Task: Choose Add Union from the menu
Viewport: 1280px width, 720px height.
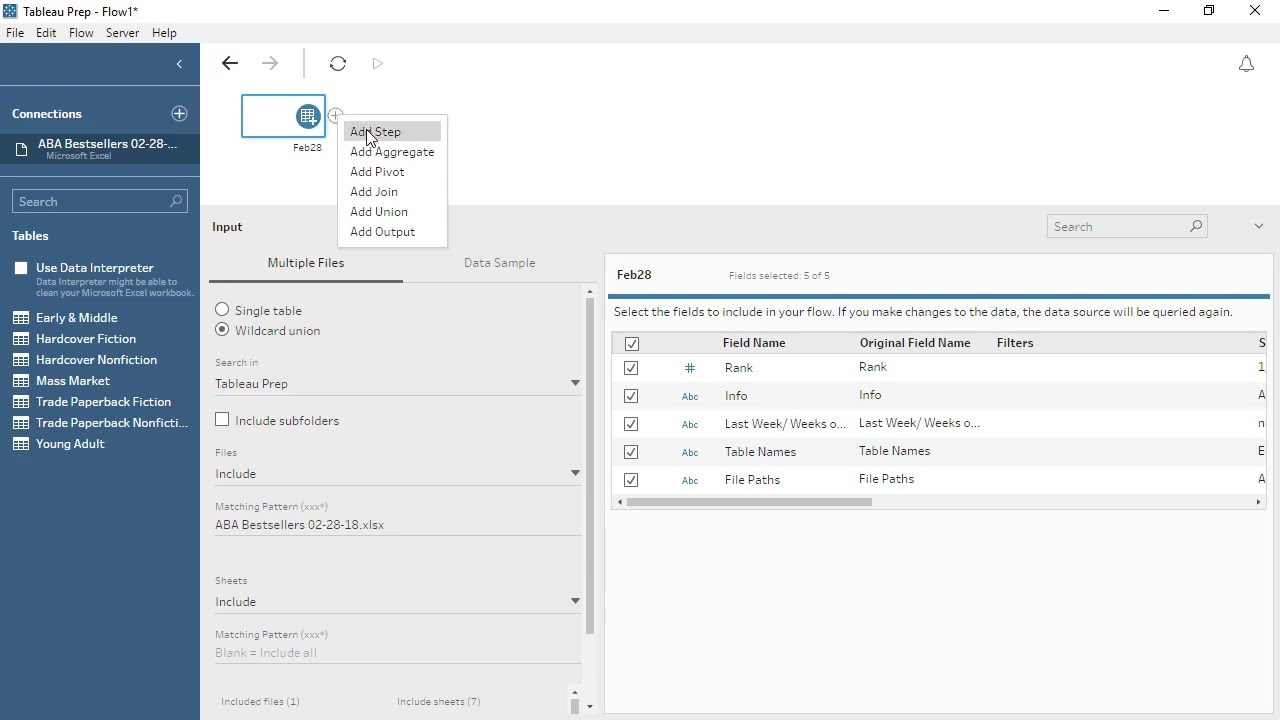Action: click(392, 212)
